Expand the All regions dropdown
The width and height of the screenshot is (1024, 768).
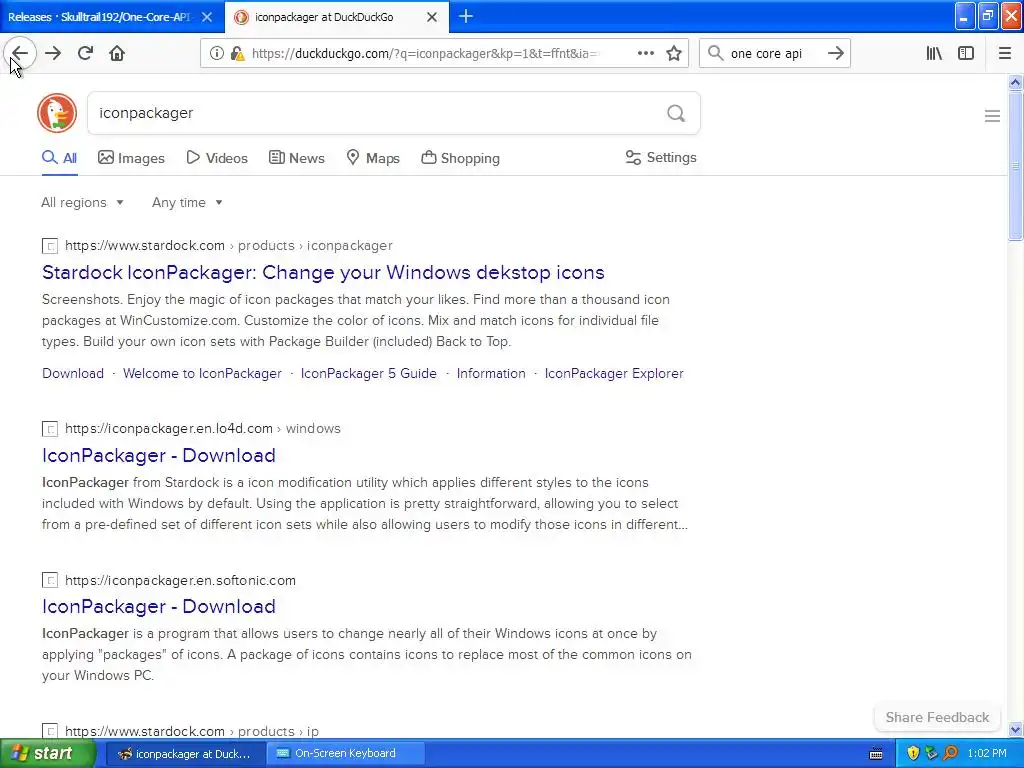coord(82,202)
